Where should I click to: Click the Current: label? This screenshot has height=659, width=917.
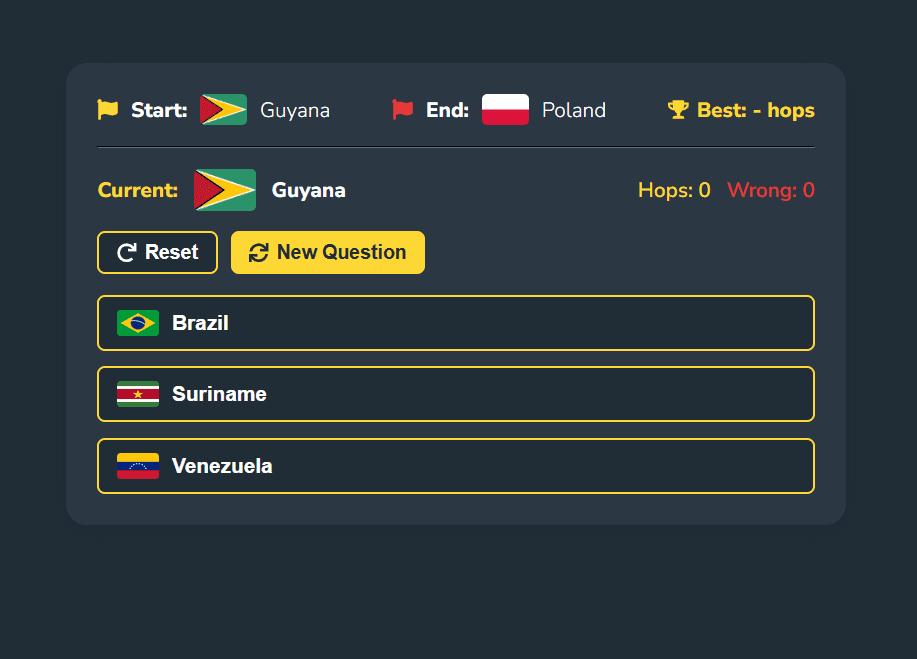coord(138,190)
